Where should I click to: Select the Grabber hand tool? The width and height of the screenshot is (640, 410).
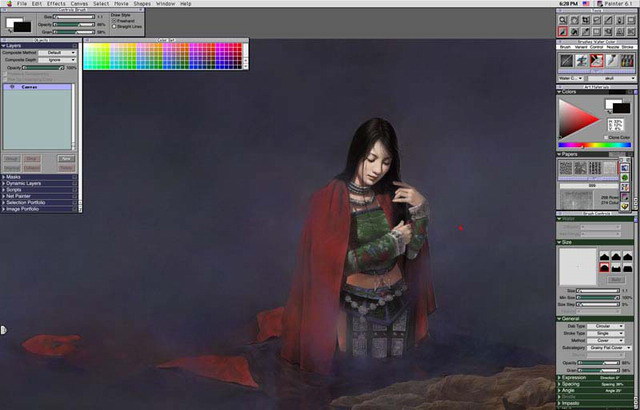(574, 20)
